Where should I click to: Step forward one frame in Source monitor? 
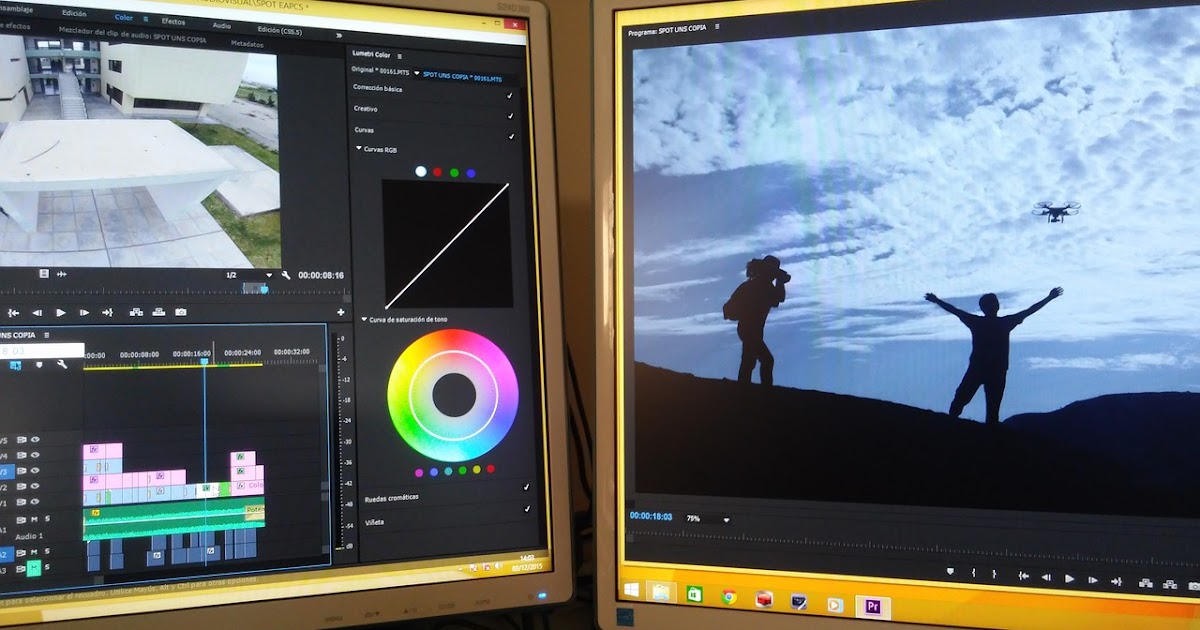[84, 313]
